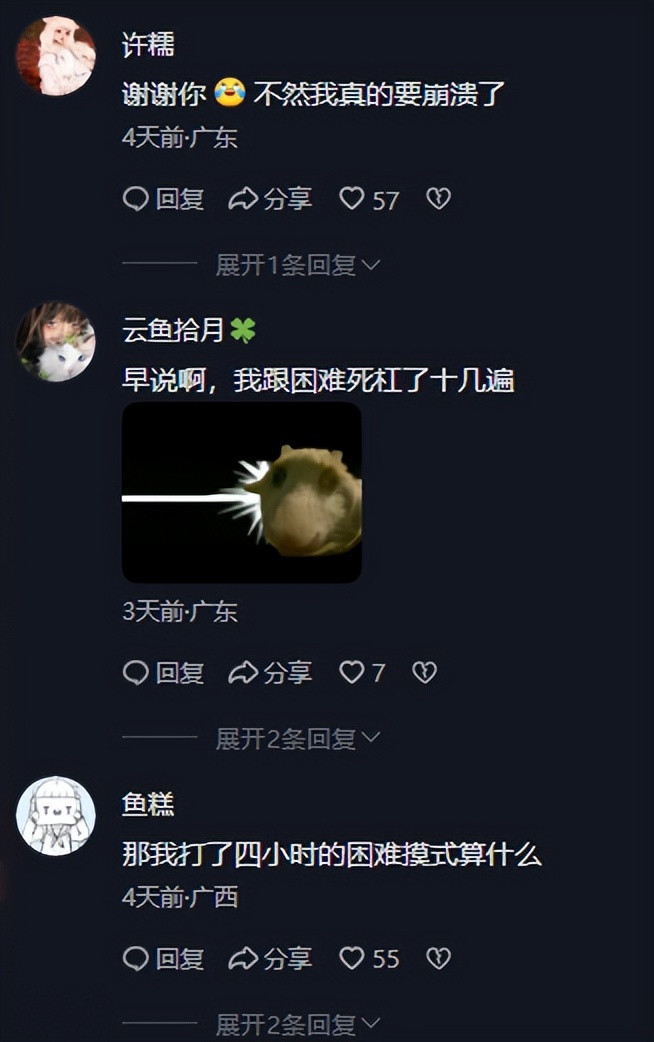The image size is (654, 1042).
Task: Open 云鱼拾月's avatar with white cat
Action: click(x=56, y=342)
